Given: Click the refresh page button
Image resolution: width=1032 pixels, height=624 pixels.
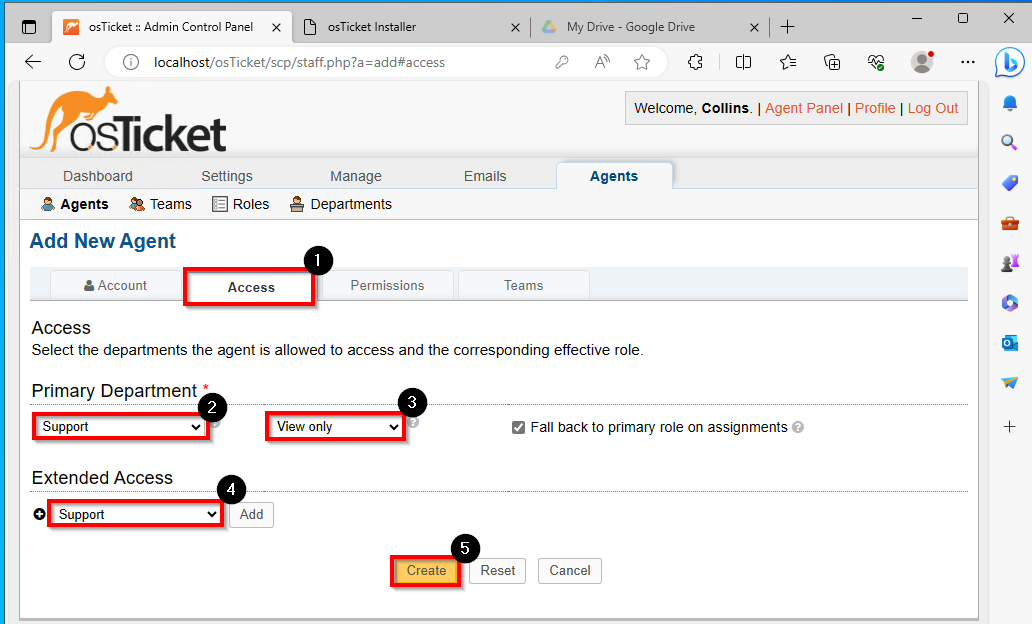Looking at the screenshot, I should click(x=77, y=63).
